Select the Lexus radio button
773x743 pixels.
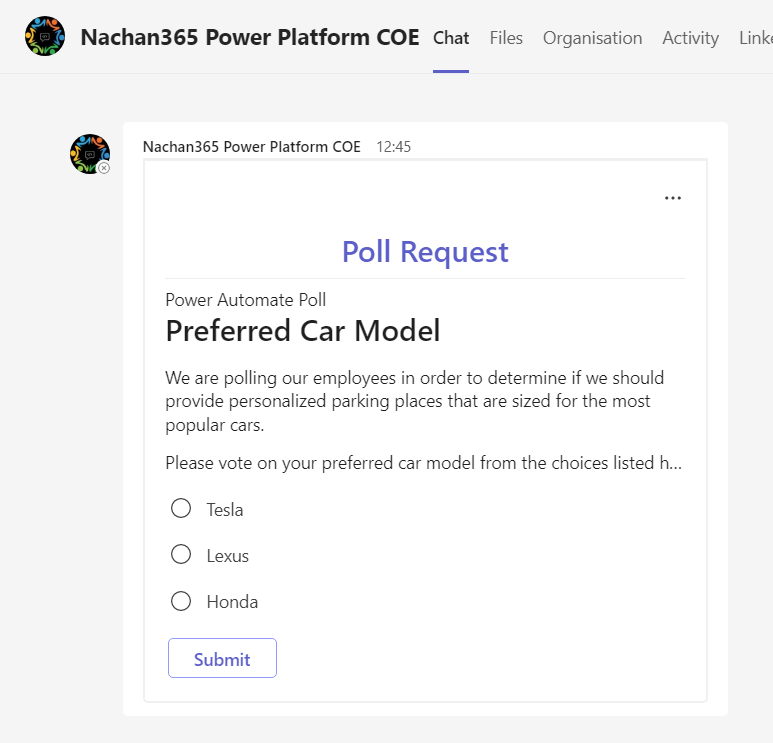pos(181,555)
